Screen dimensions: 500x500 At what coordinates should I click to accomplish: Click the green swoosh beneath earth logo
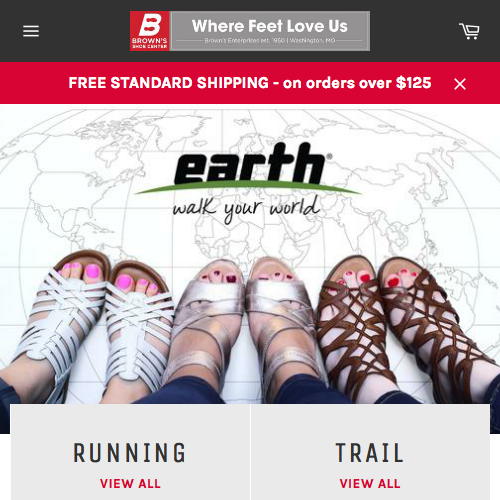248,188
